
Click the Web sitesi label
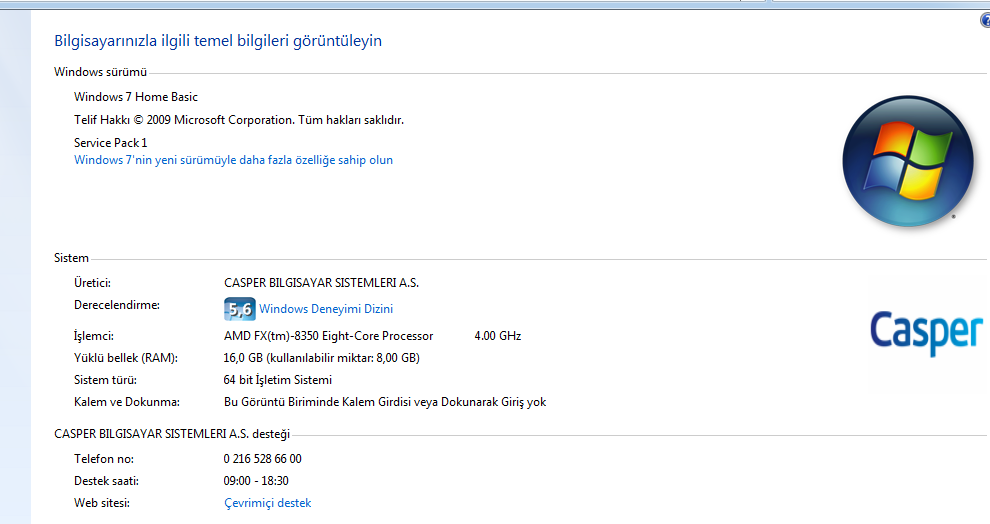[x=102, y=503]
